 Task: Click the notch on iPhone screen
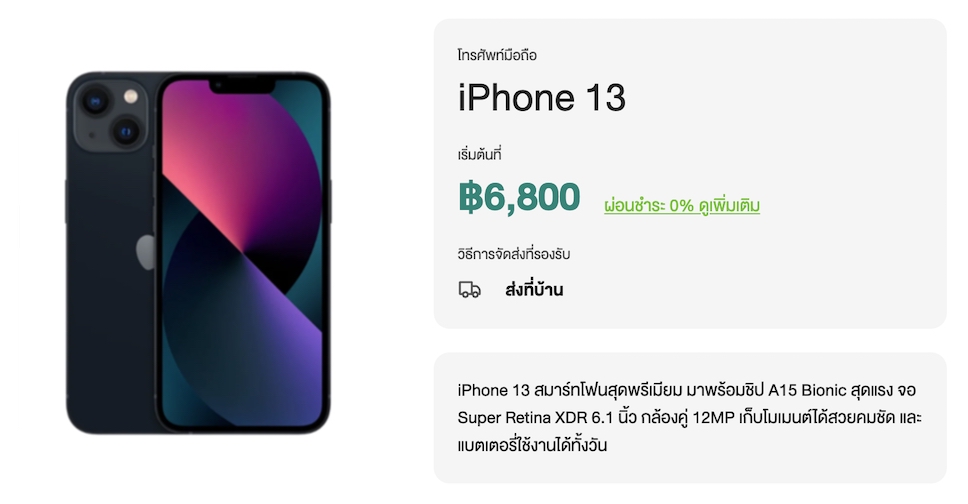click(x=242, y=86)
